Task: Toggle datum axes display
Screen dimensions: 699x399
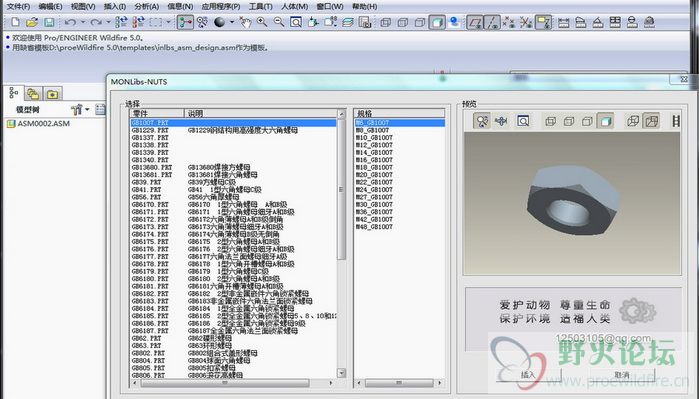Action: pos(492,22)
